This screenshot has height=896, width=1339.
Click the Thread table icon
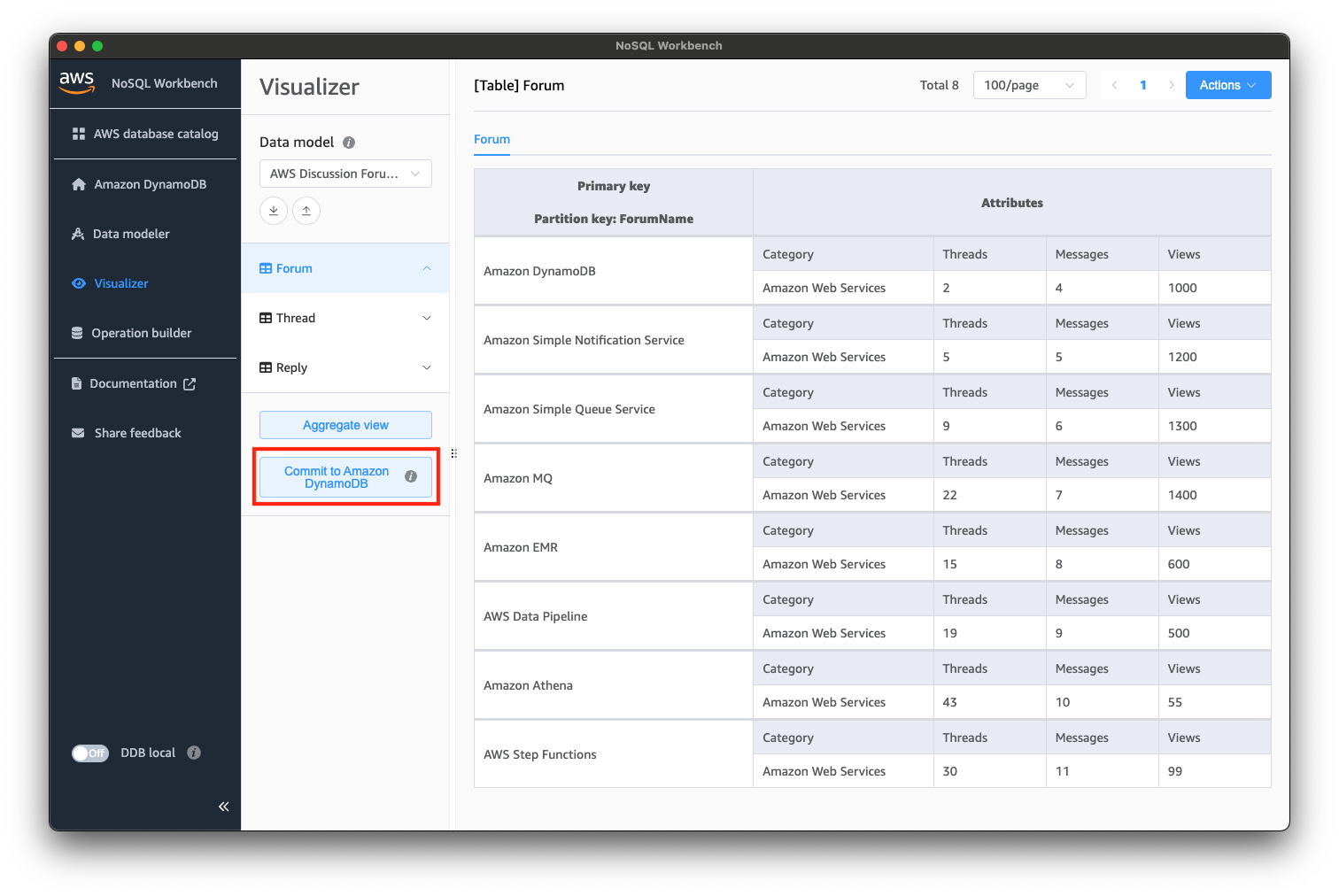(266, 318)
